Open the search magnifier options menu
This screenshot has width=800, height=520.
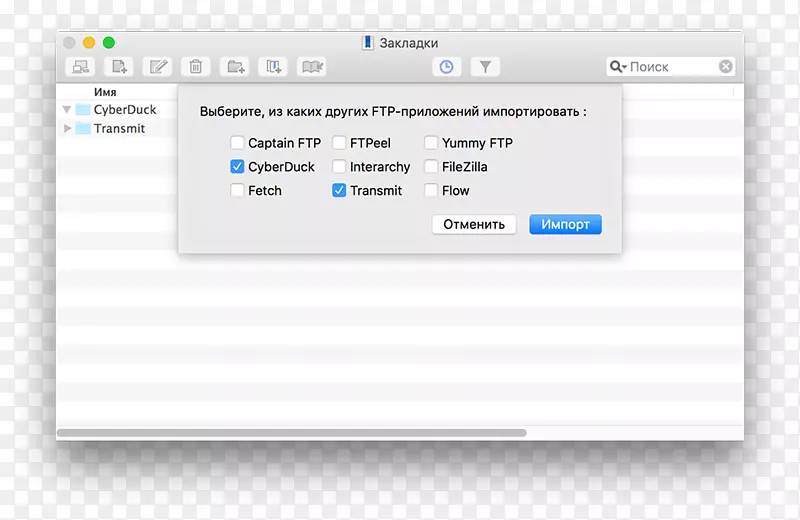click(618, 67)
